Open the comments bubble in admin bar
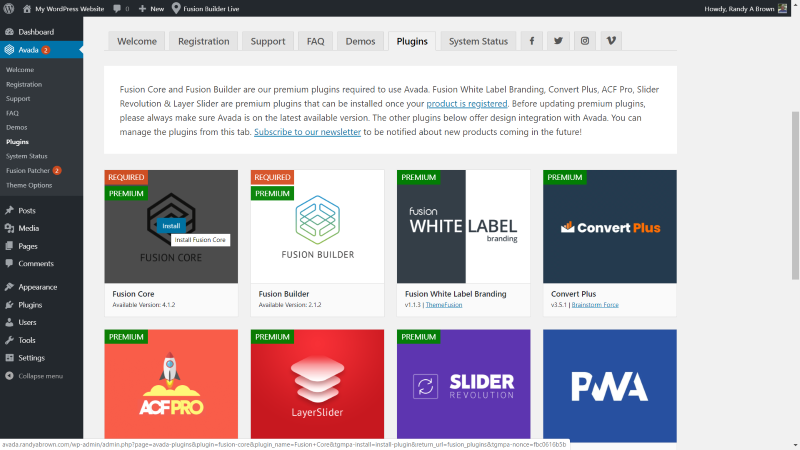This screenshot has width=800, height=450. pos(117,9)
